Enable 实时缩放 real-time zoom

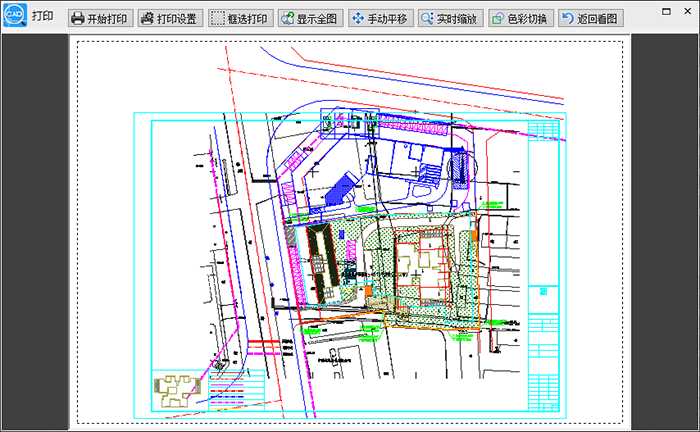[451, 18]
